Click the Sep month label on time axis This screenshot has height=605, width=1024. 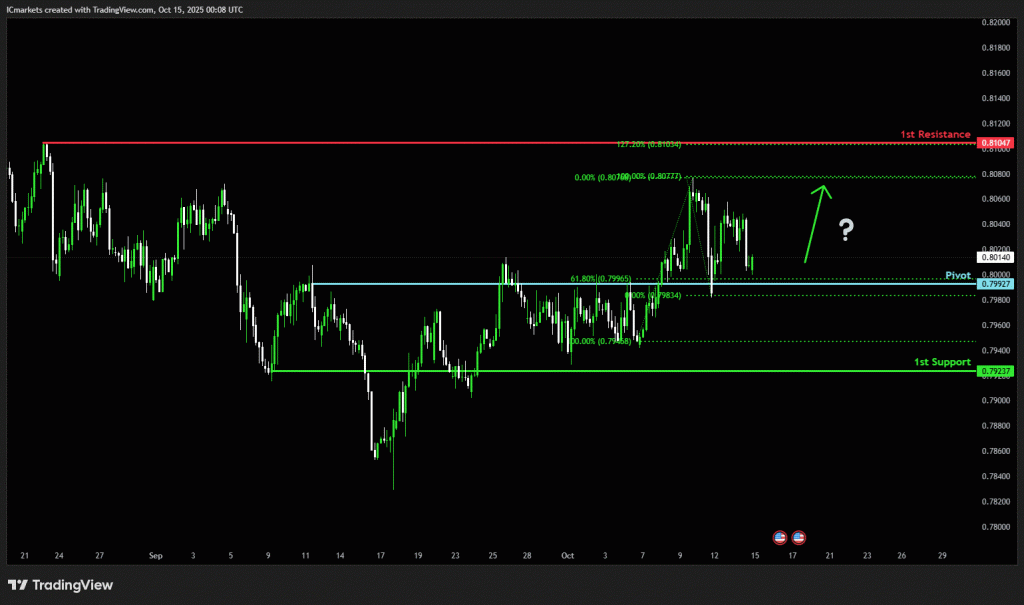click(x=155, y=554)
